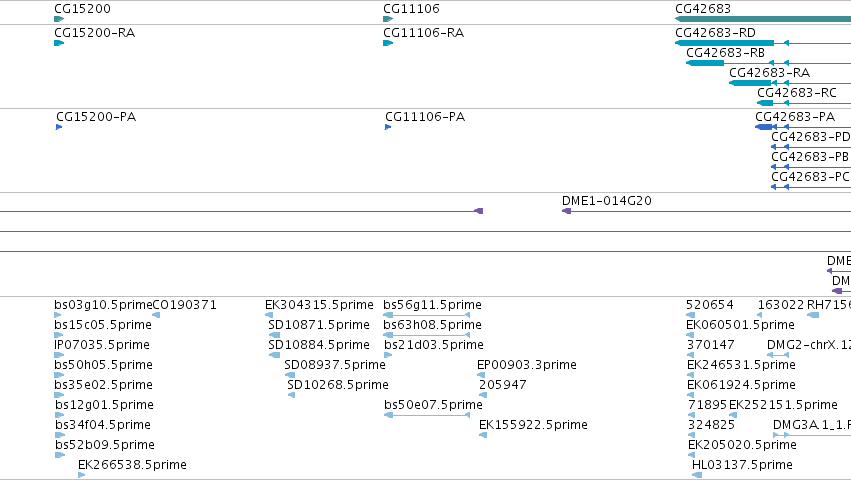Image resolution: width=851 pixels, height=480 pixels.
Task: Select the CG11106 gene arrow glyph
Action: [x=388, y=19]
